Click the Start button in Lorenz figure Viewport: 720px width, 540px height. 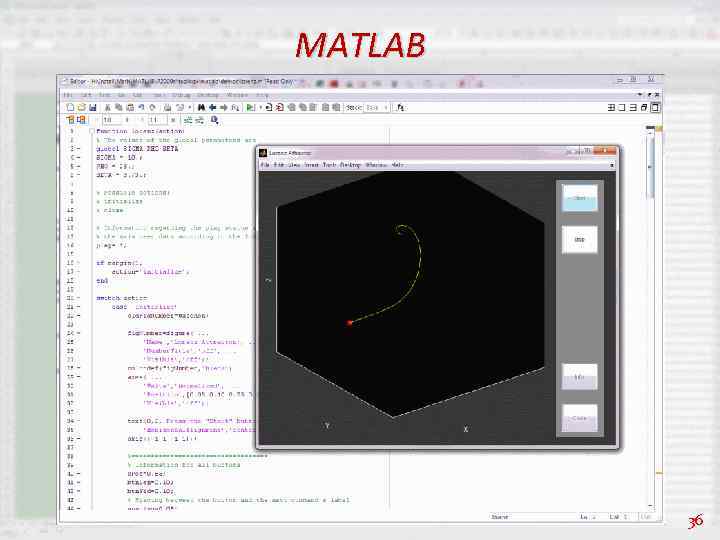579,198
